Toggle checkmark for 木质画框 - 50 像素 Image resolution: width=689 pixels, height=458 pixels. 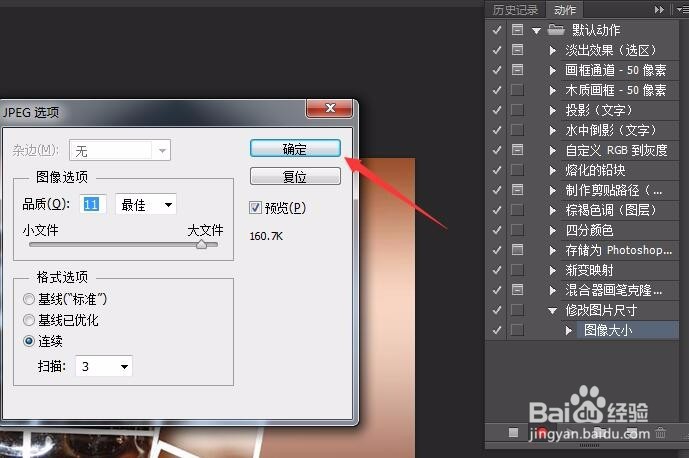pos(497,90)
